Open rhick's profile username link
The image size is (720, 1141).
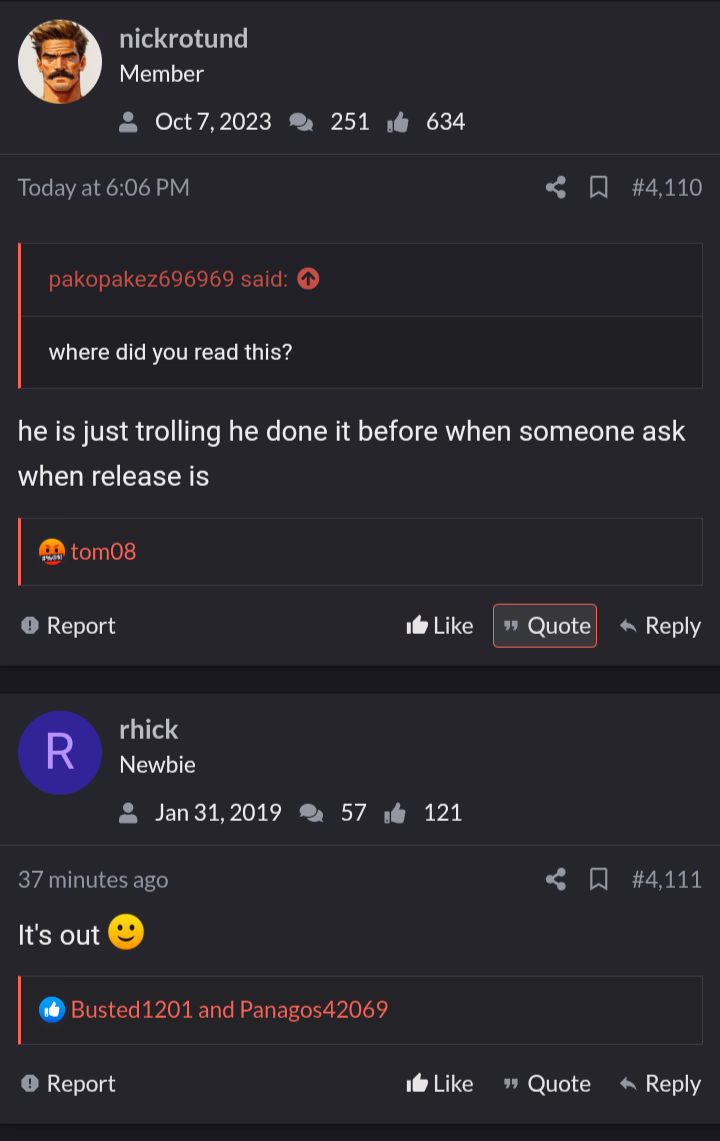[149, 730]
